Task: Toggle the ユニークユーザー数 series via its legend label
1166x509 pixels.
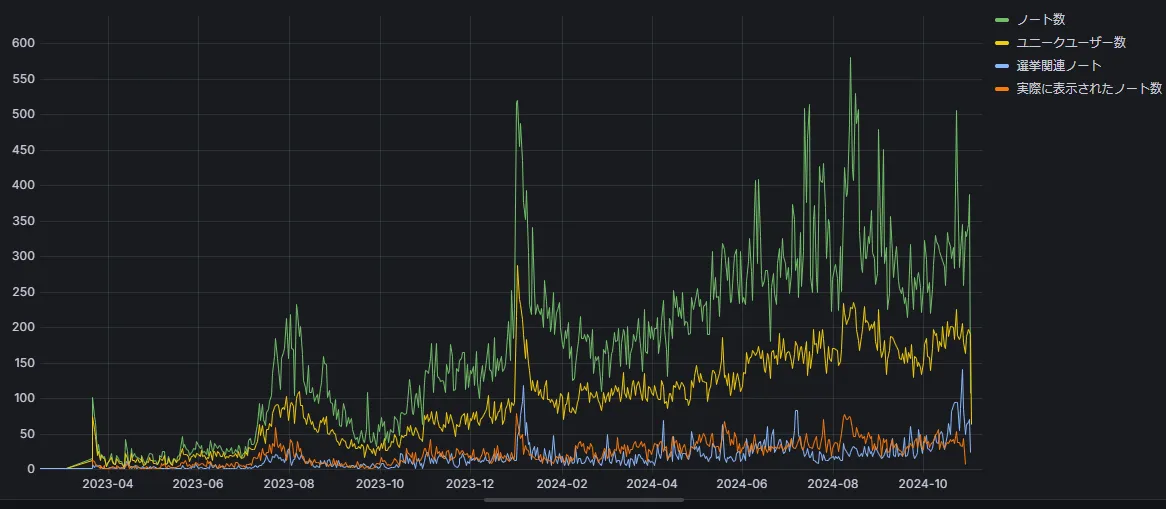Action: (1071, 42)
